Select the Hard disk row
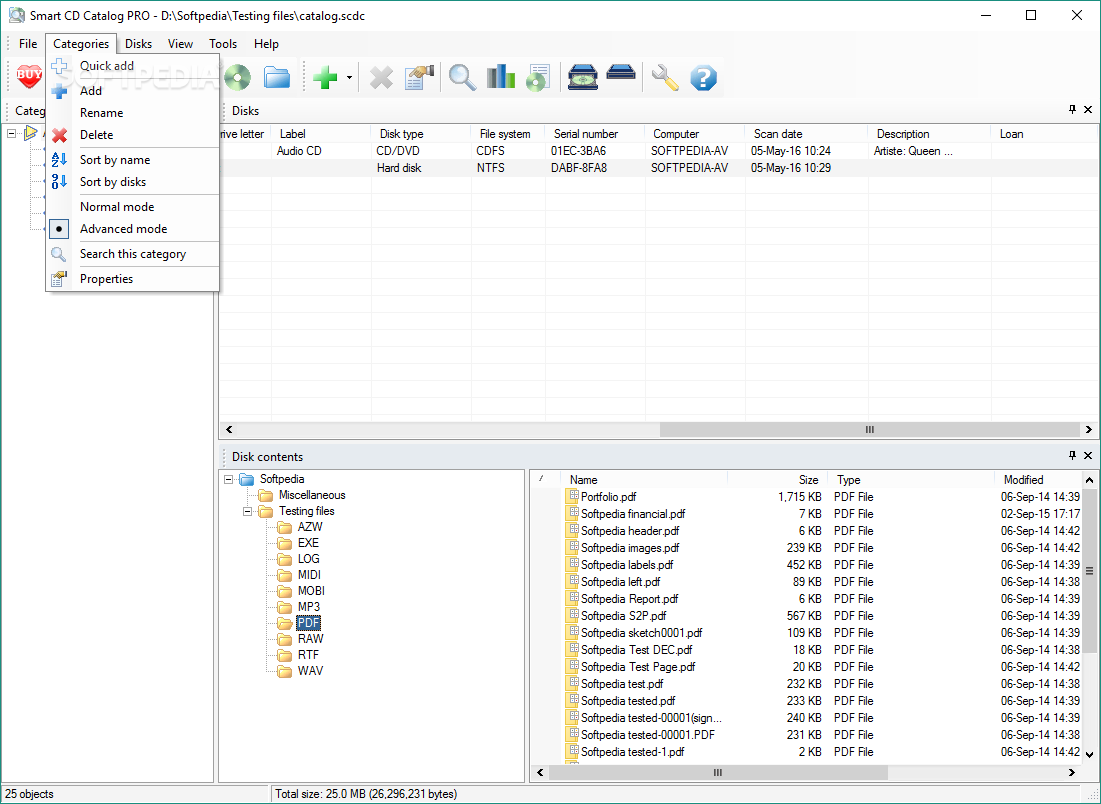Screen dimensions: 1101x804 pos(657,169)
